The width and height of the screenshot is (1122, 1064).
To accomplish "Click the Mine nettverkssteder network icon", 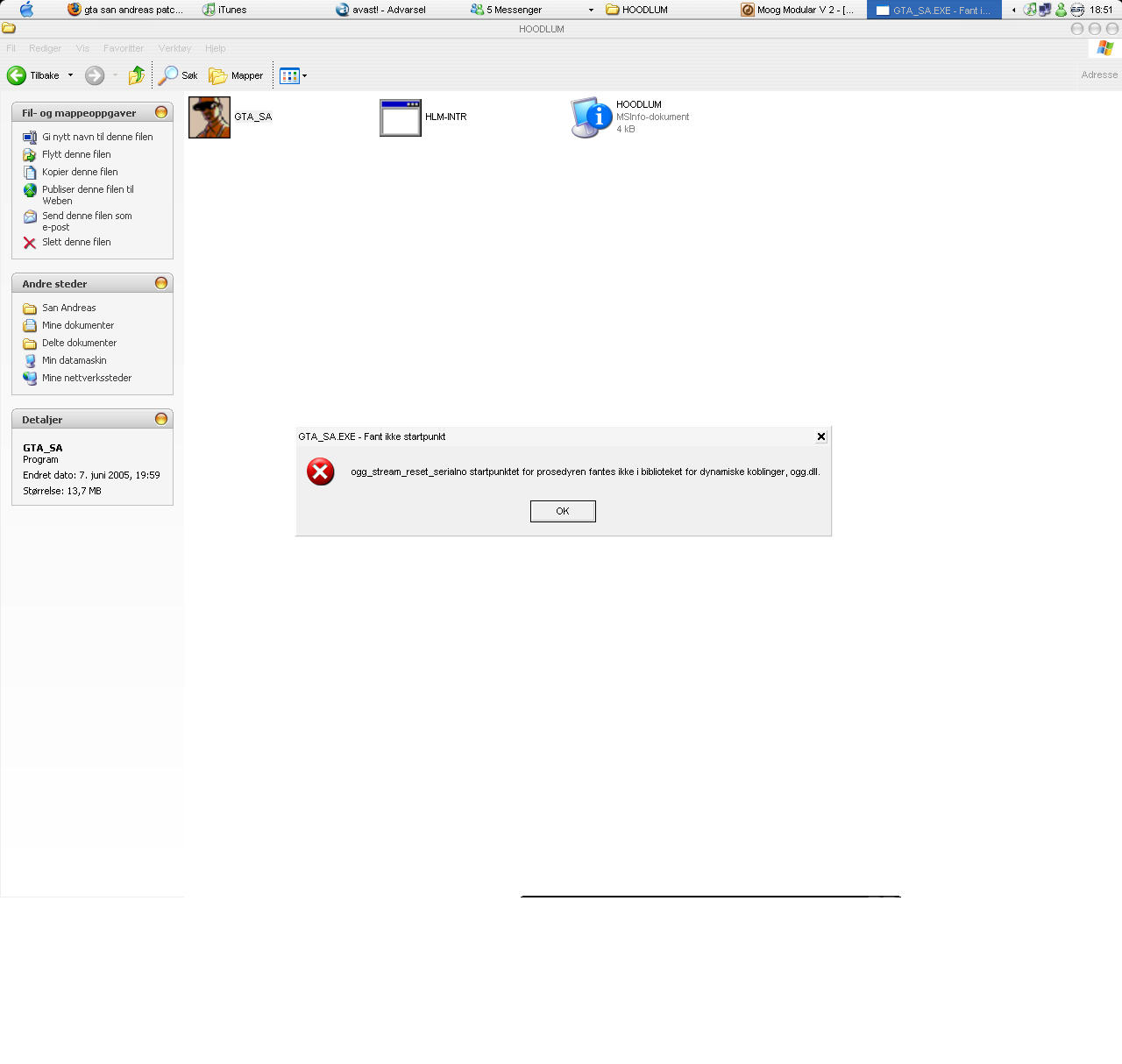I will pos(30,378).
